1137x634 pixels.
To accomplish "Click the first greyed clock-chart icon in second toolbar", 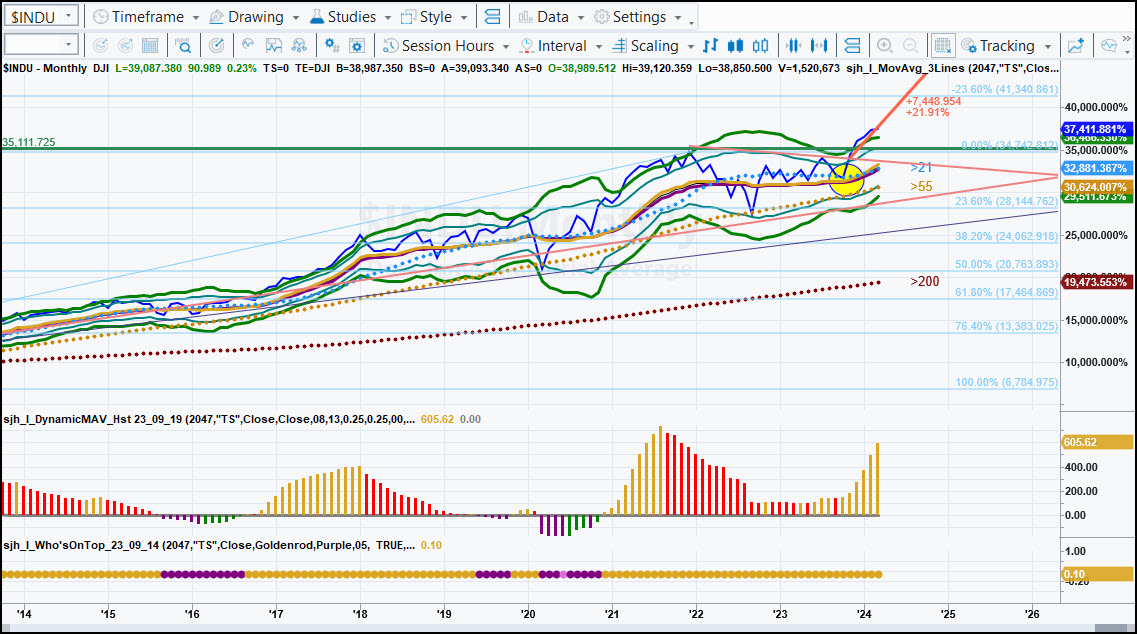I will 100,46.
